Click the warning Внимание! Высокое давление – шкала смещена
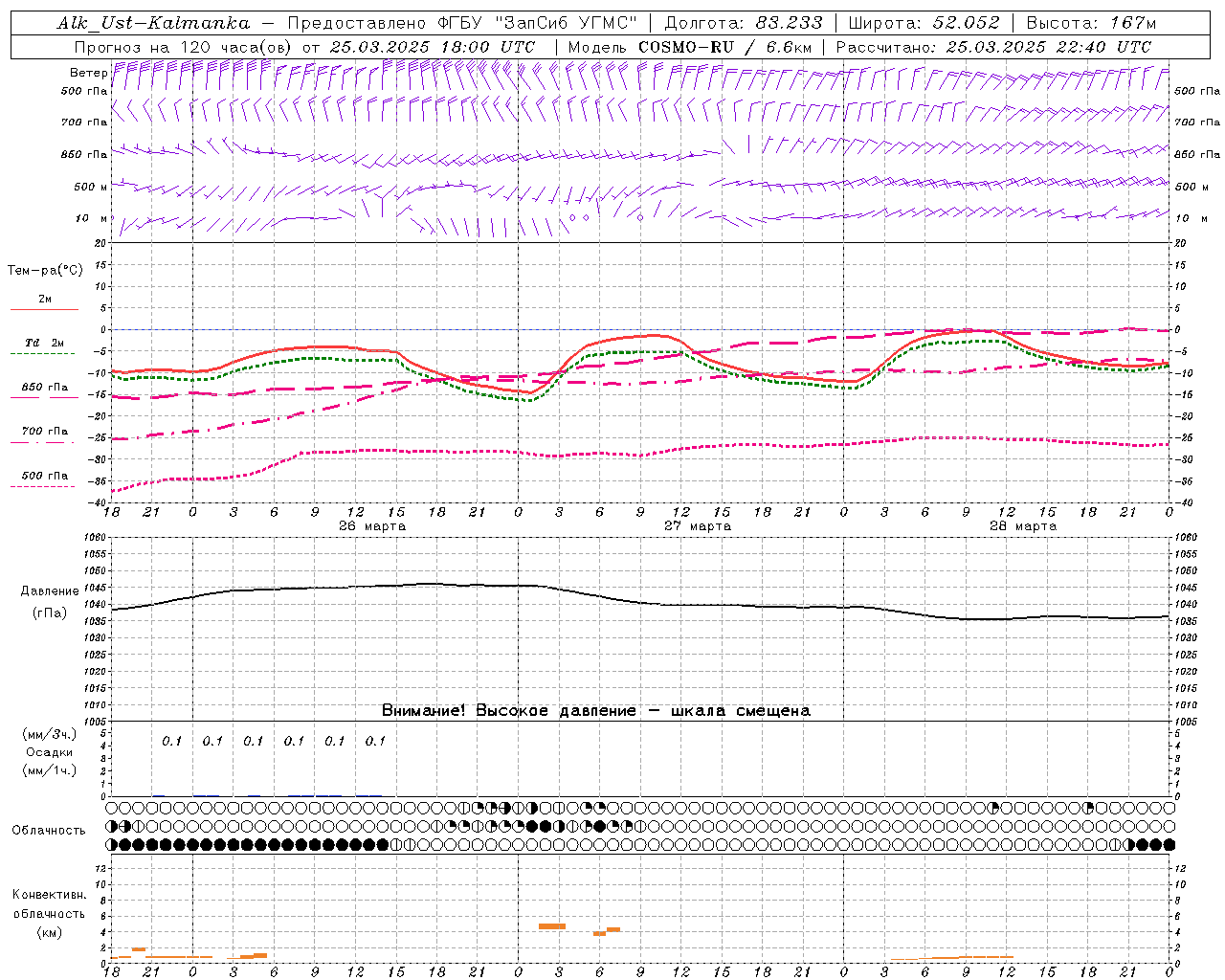 (x=596, y=710)
